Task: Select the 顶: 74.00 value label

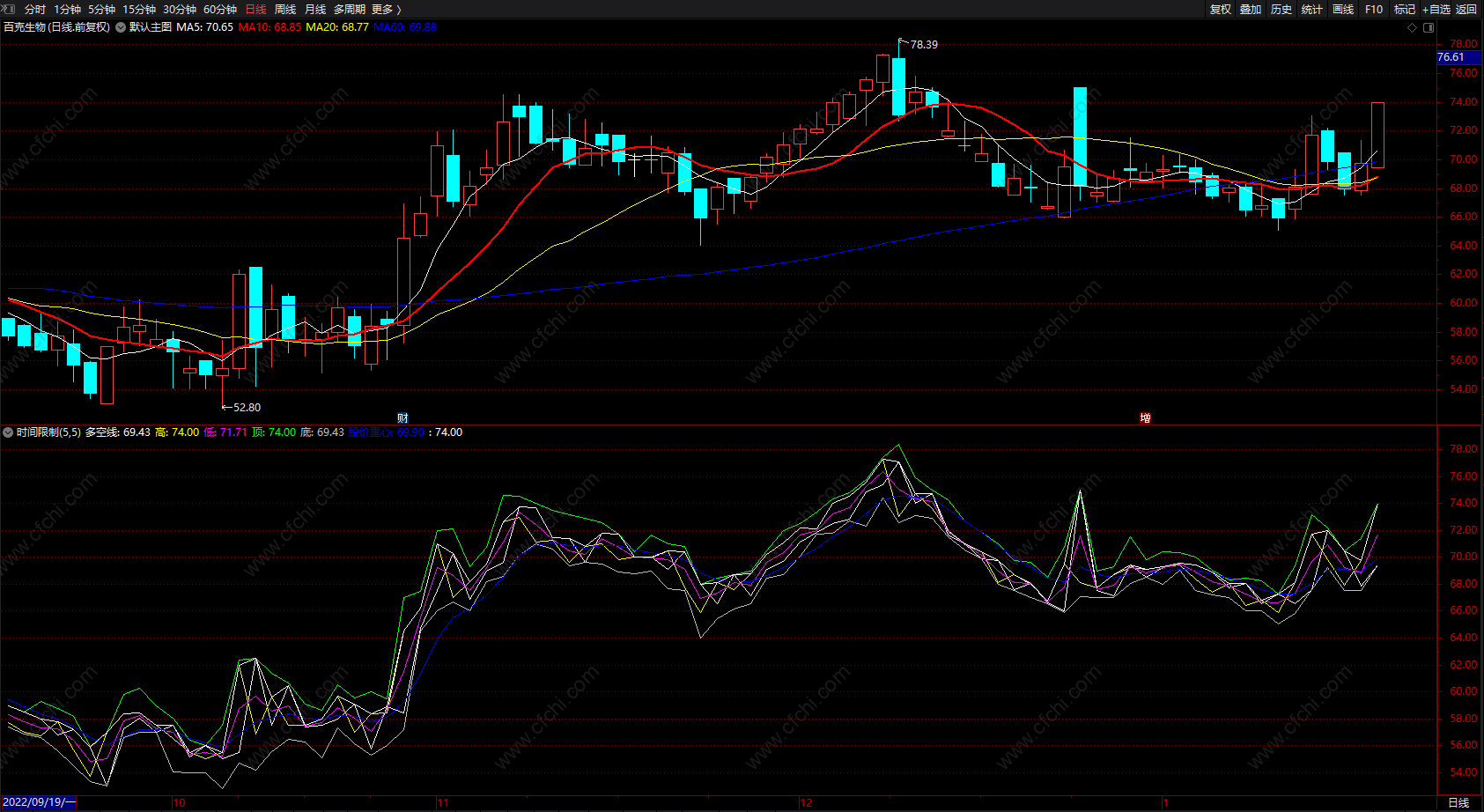Action: [274, 432]
